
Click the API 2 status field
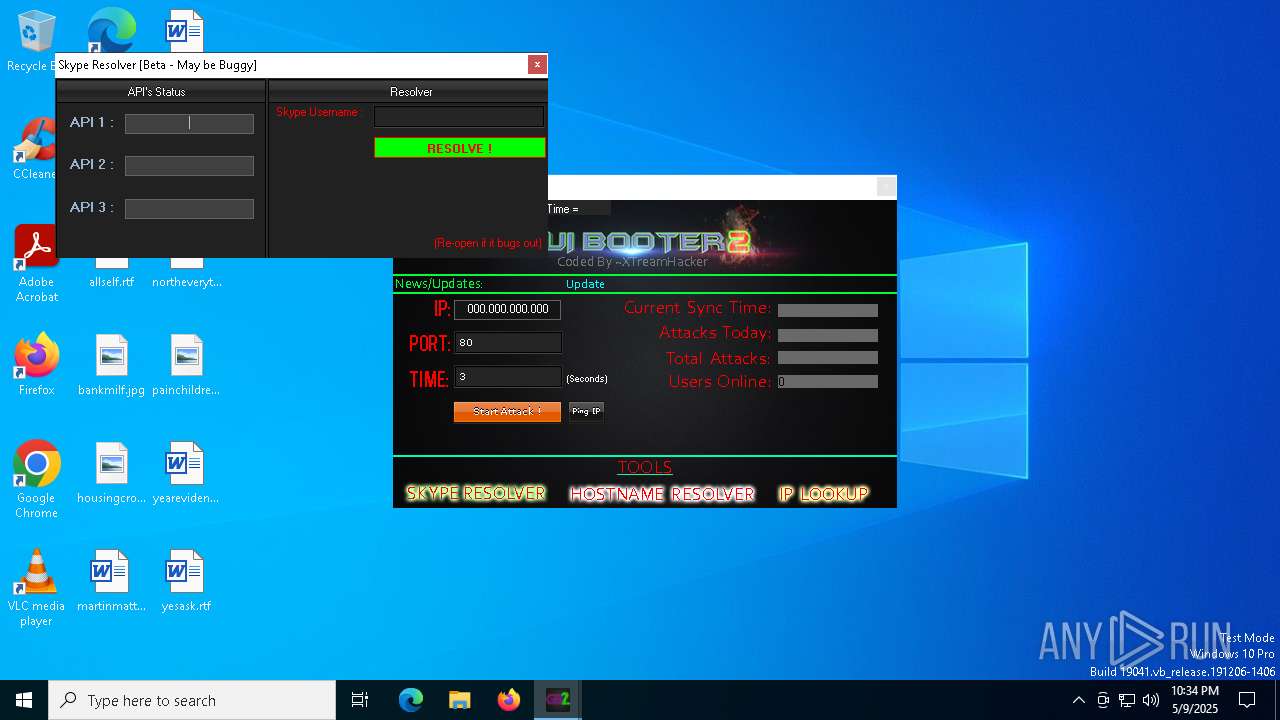(189, 166)
